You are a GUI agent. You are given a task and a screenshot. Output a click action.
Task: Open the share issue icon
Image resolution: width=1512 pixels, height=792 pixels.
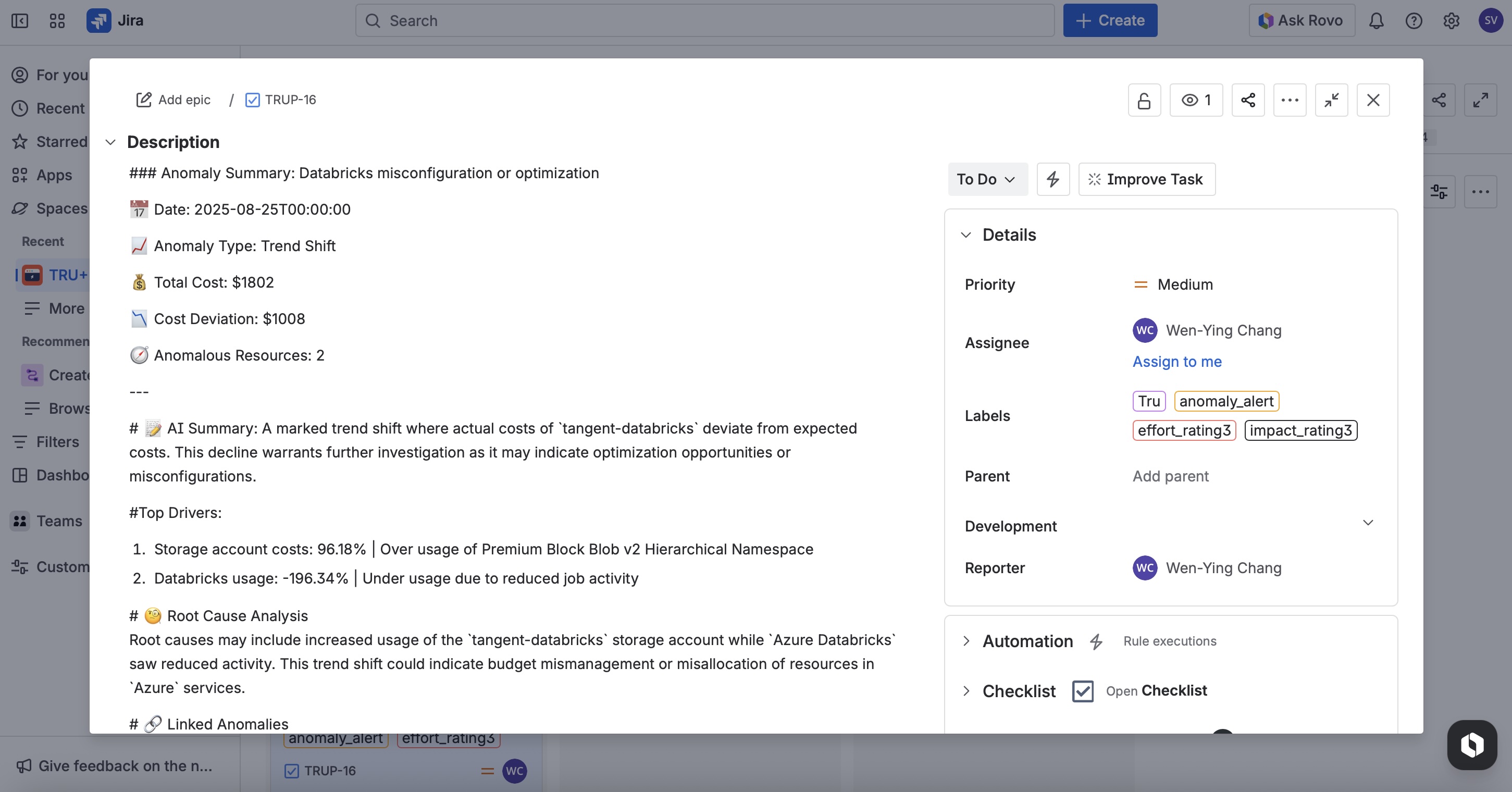pos(1248,101)
